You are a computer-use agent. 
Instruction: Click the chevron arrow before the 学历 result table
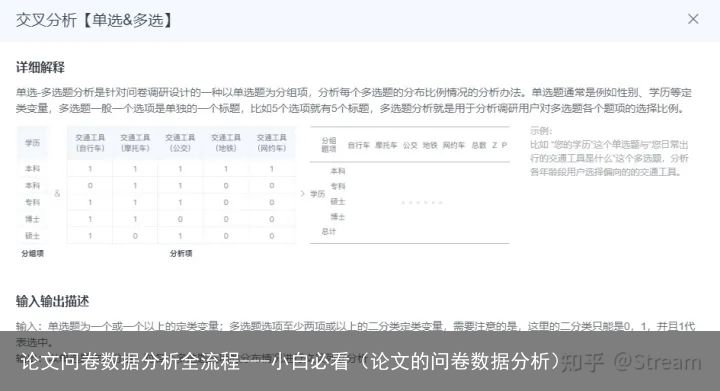click(x=302, y=194)
